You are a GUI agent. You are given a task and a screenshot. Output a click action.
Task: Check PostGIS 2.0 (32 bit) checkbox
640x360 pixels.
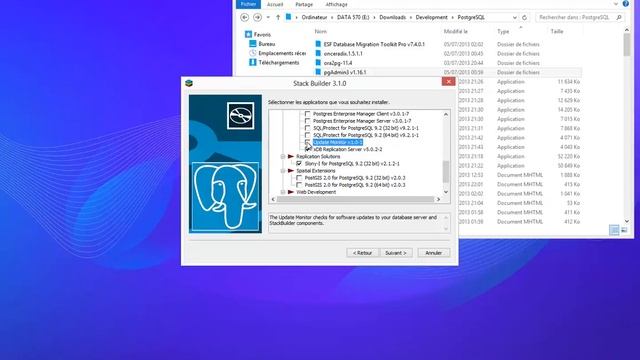[x=299, y=178]
